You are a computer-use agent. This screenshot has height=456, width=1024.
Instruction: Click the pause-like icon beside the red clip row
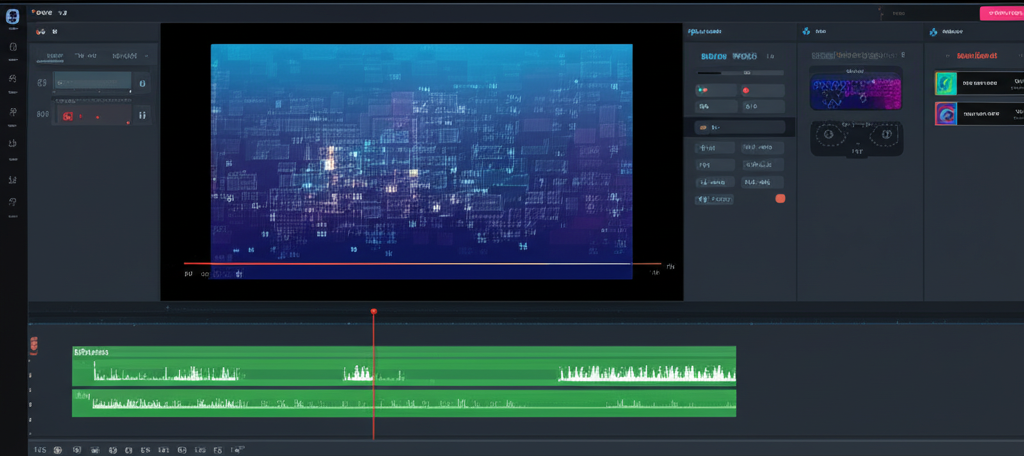142,116
